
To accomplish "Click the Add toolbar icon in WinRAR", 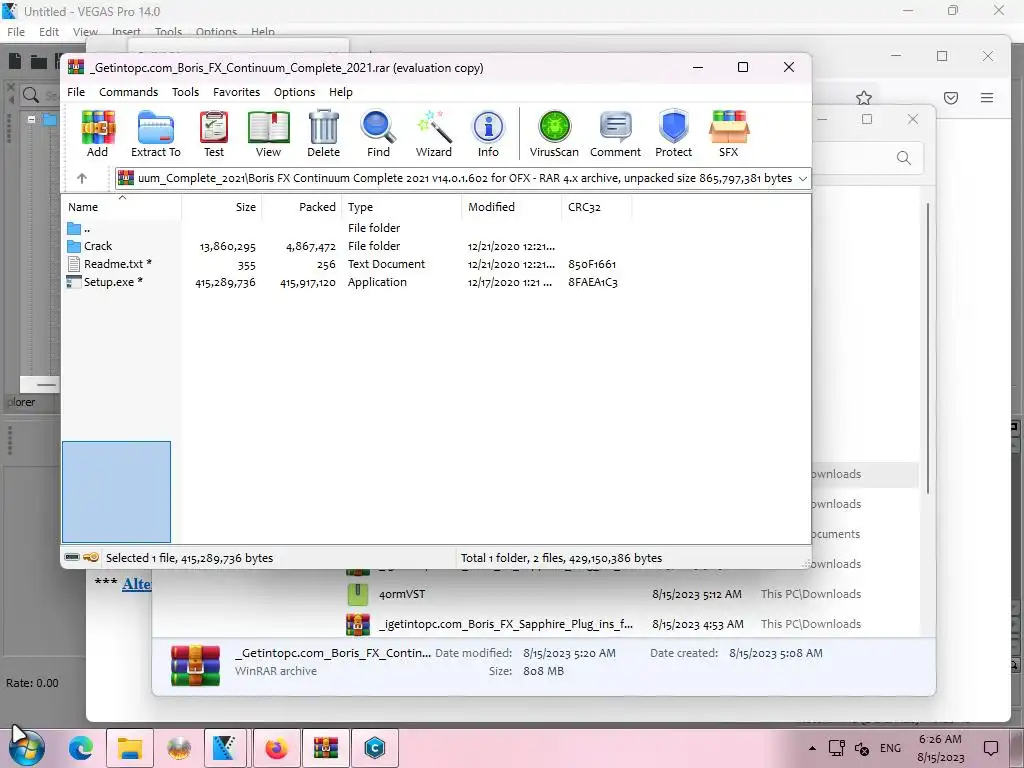I will point(98,134).
